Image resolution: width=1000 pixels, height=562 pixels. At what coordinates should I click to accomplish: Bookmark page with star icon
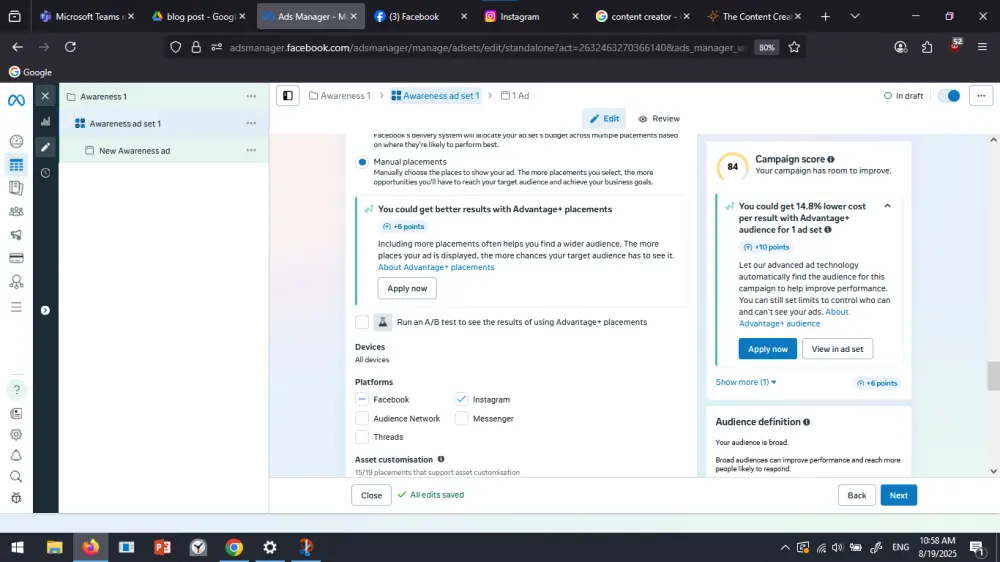click(794, 47)
